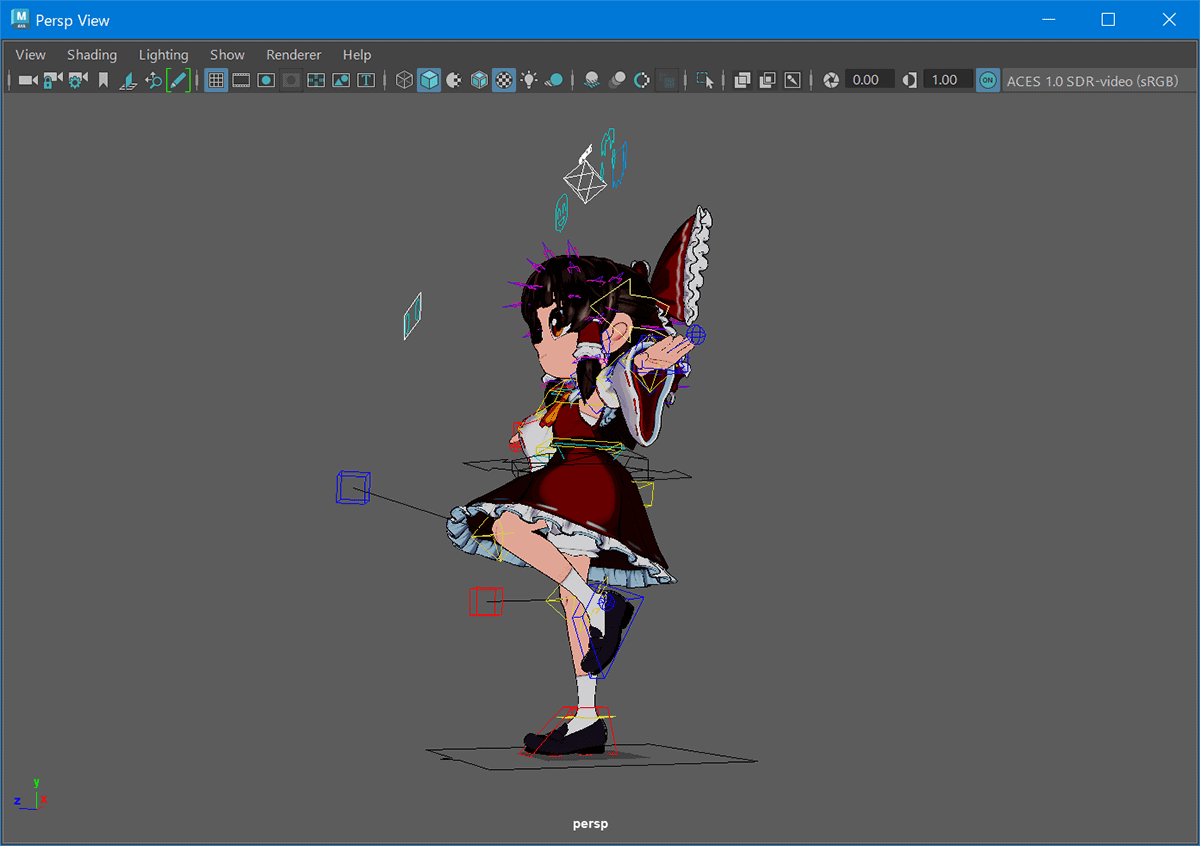Click the Exposure value field 0.00
Screen dimensions: 1200x846
(867, 80)
